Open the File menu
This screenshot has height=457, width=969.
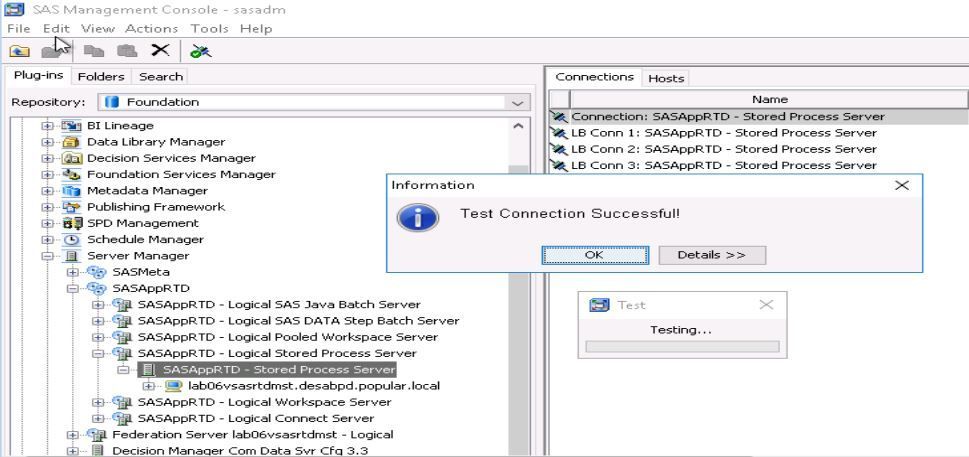(x=19, y=28)
